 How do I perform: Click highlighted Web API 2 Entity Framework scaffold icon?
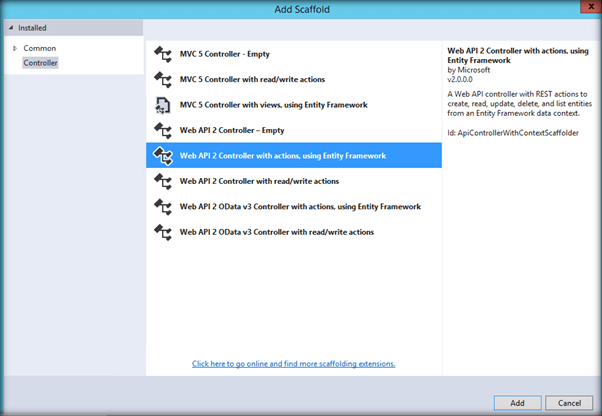point(163,156)
